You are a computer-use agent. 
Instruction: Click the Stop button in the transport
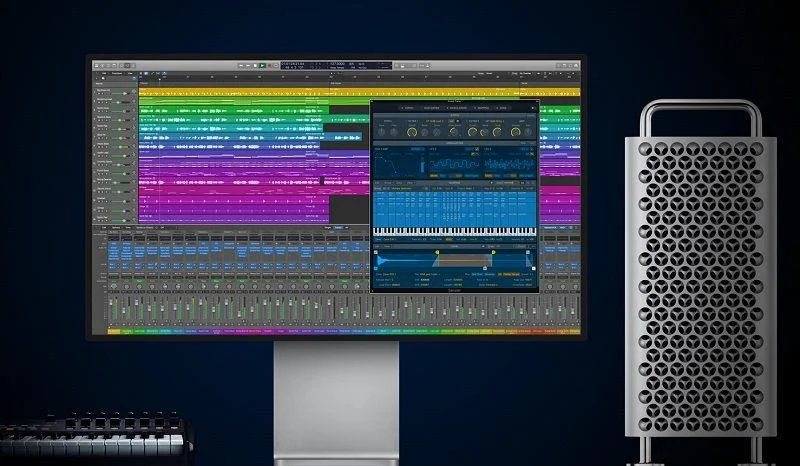pyautogui.click(x=255, y=65)
